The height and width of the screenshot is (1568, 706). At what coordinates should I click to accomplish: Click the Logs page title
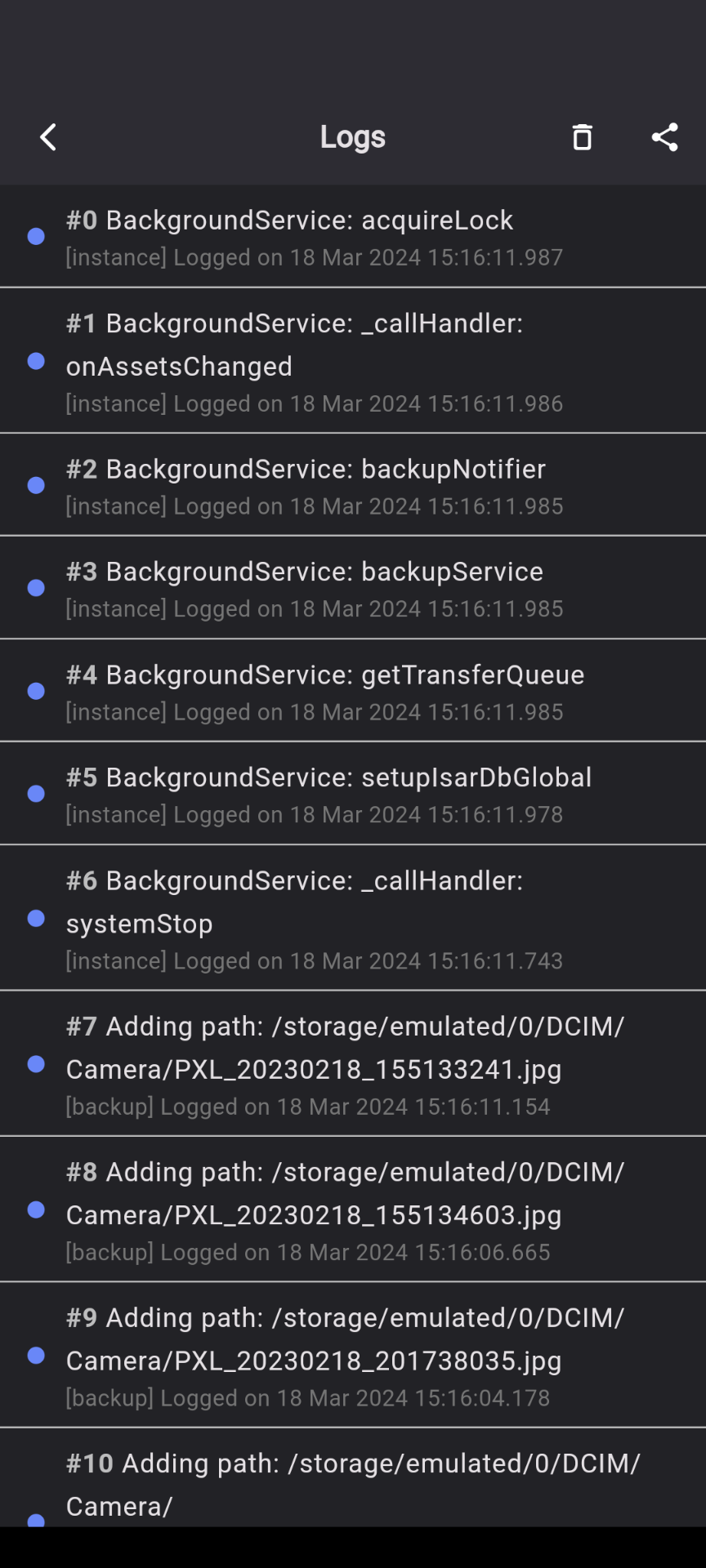(353, 137)
